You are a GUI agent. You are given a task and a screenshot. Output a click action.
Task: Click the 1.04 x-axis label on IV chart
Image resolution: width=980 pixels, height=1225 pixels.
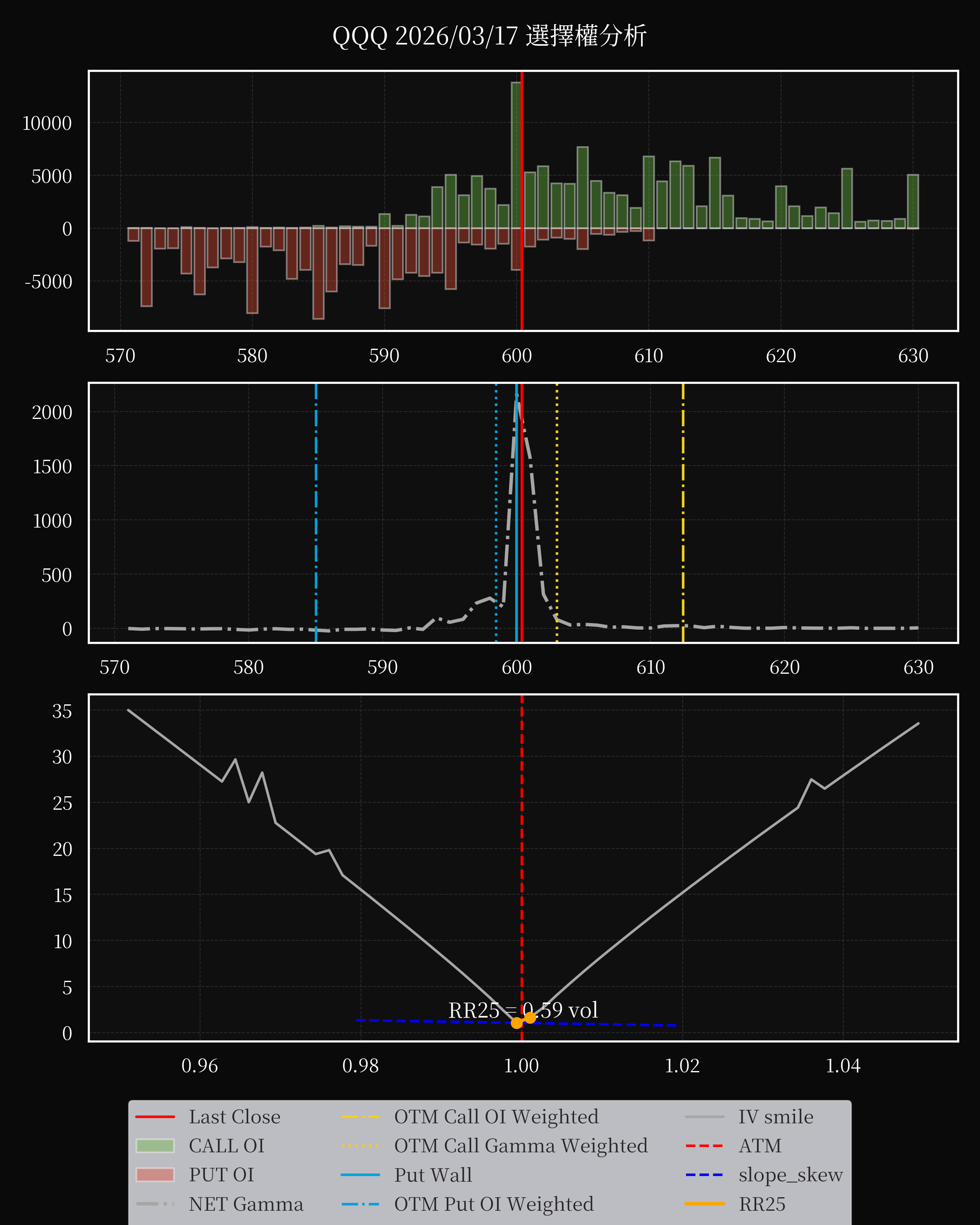pos(843,1065)
